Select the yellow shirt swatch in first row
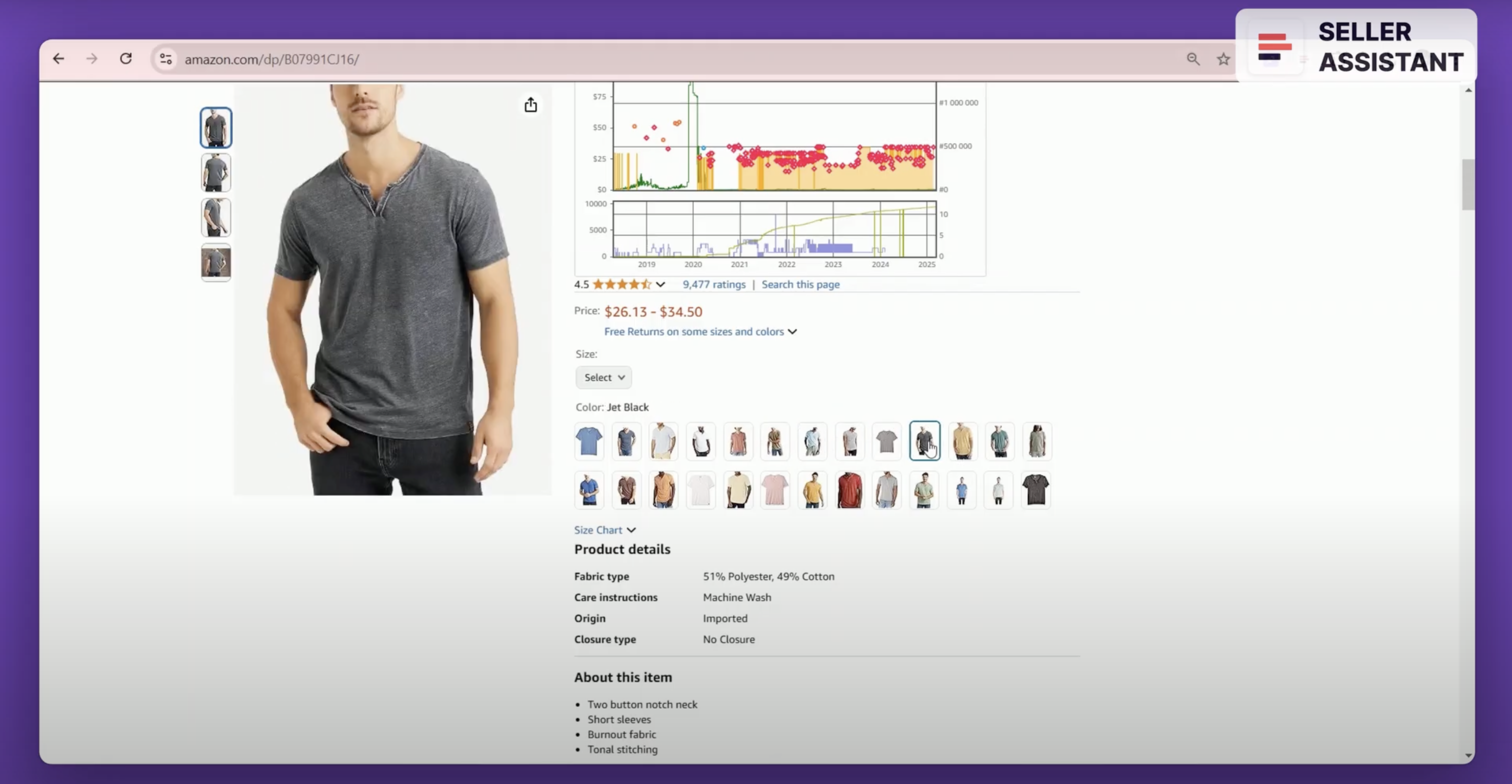The height and width of the screenshot is (784, 1512). click(962, 441)
